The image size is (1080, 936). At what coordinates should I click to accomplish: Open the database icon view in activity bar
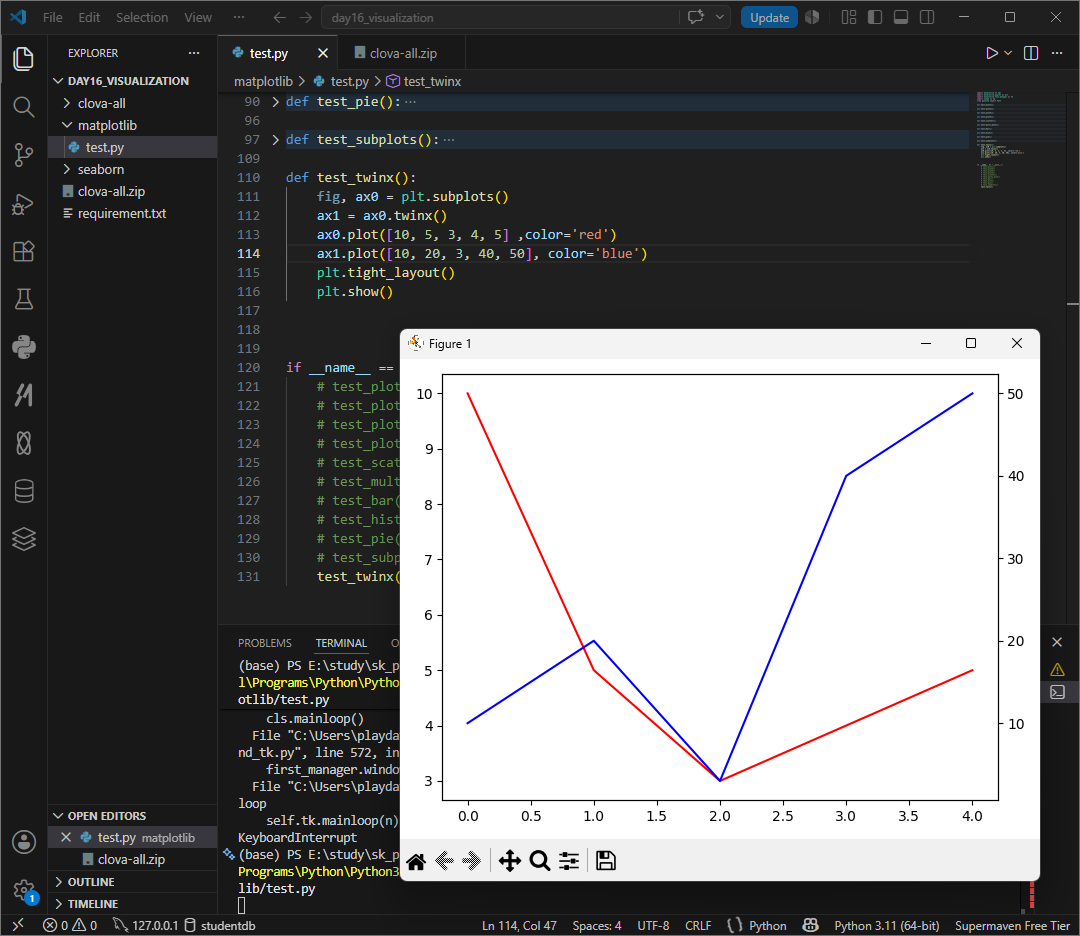[x=23, y=491]
